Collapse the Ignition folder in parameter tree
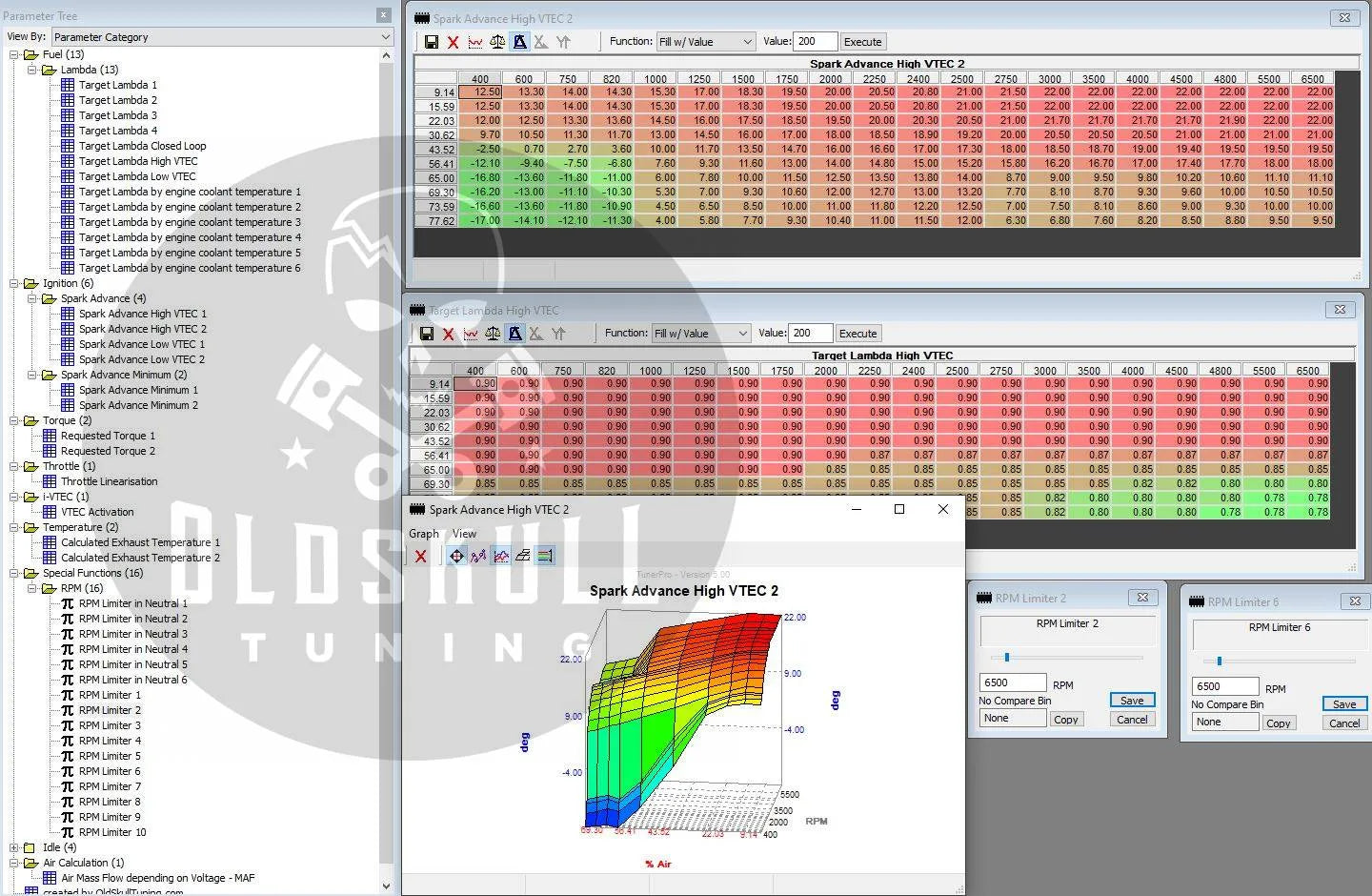The width and height of the screenshot is (1372, 896). 15,283
